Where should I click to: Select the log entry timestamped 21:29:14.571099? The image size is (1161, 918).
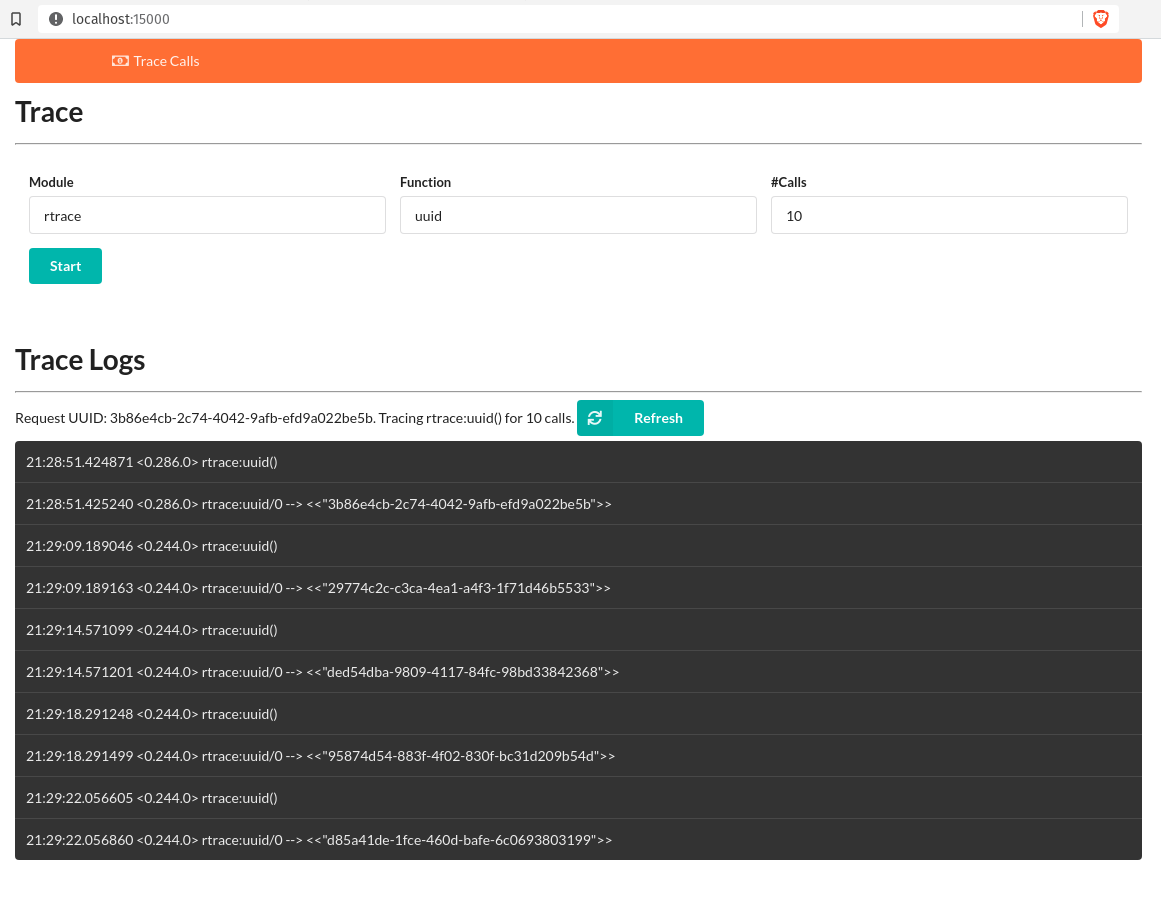click(578, 629)
